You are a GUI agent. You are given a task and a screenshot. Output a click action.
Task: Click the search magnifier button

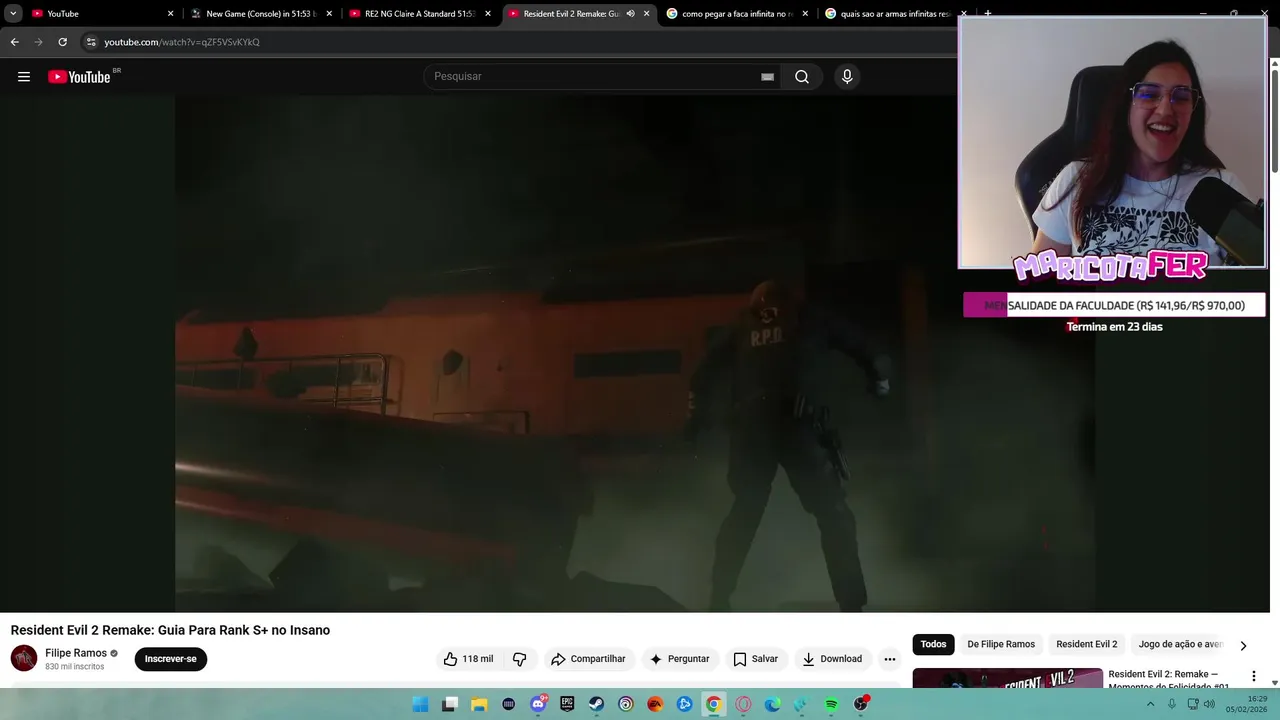point(802,77)
